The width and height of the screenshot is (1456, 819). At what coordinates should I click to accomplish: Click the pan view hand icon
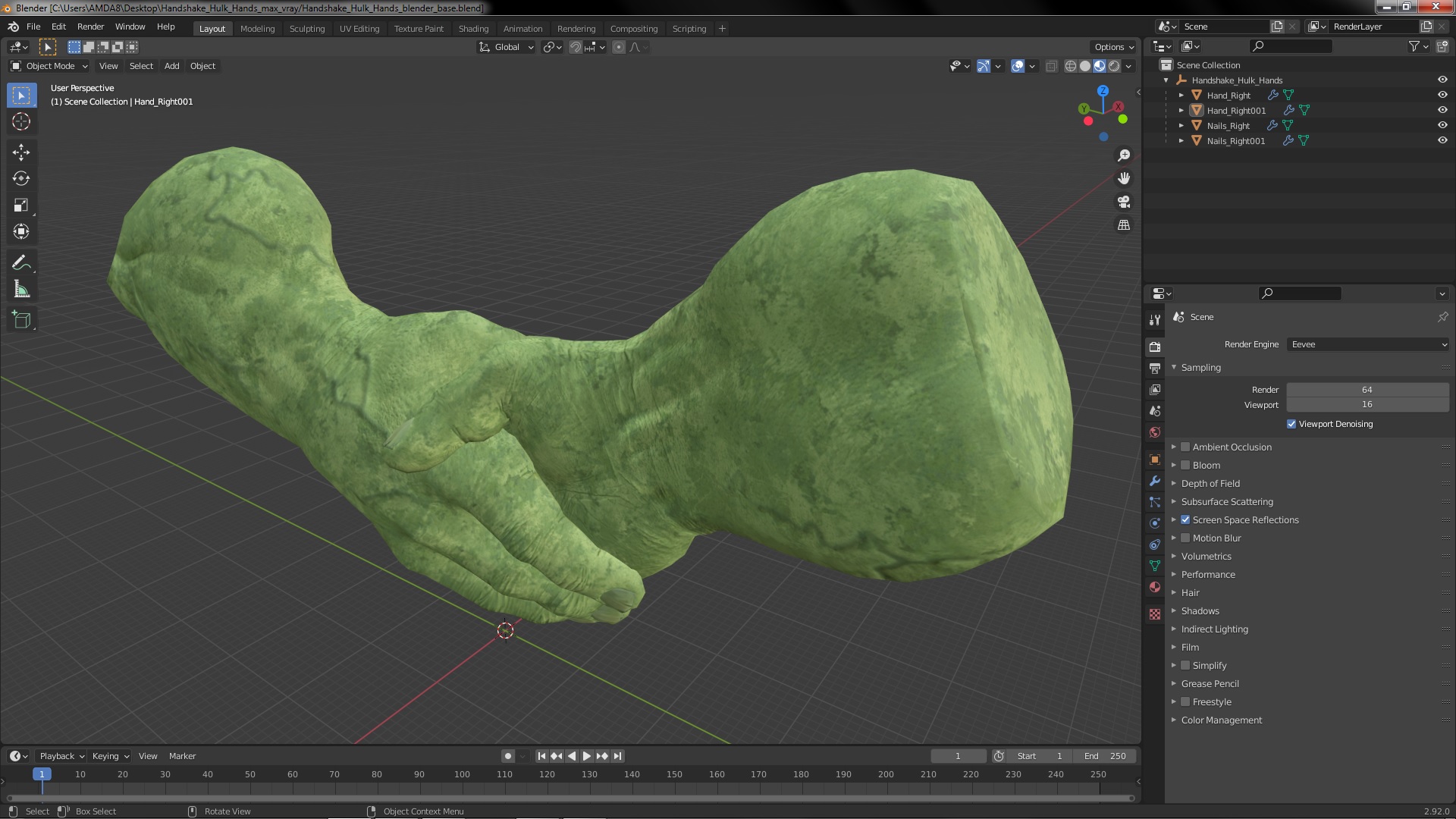(x=1124, y=178)
